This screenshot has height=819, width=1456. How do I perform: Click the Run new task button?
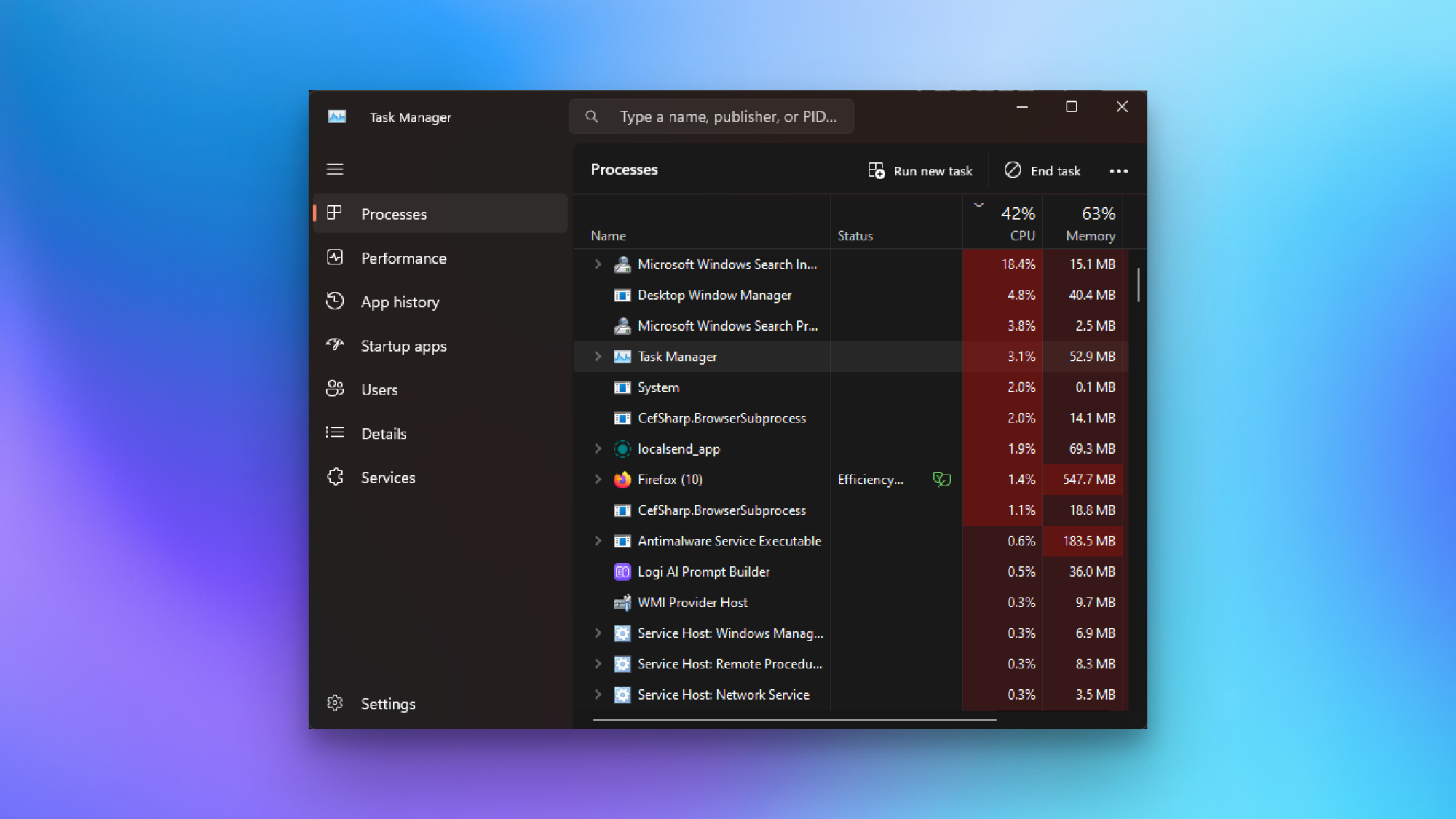920,170
